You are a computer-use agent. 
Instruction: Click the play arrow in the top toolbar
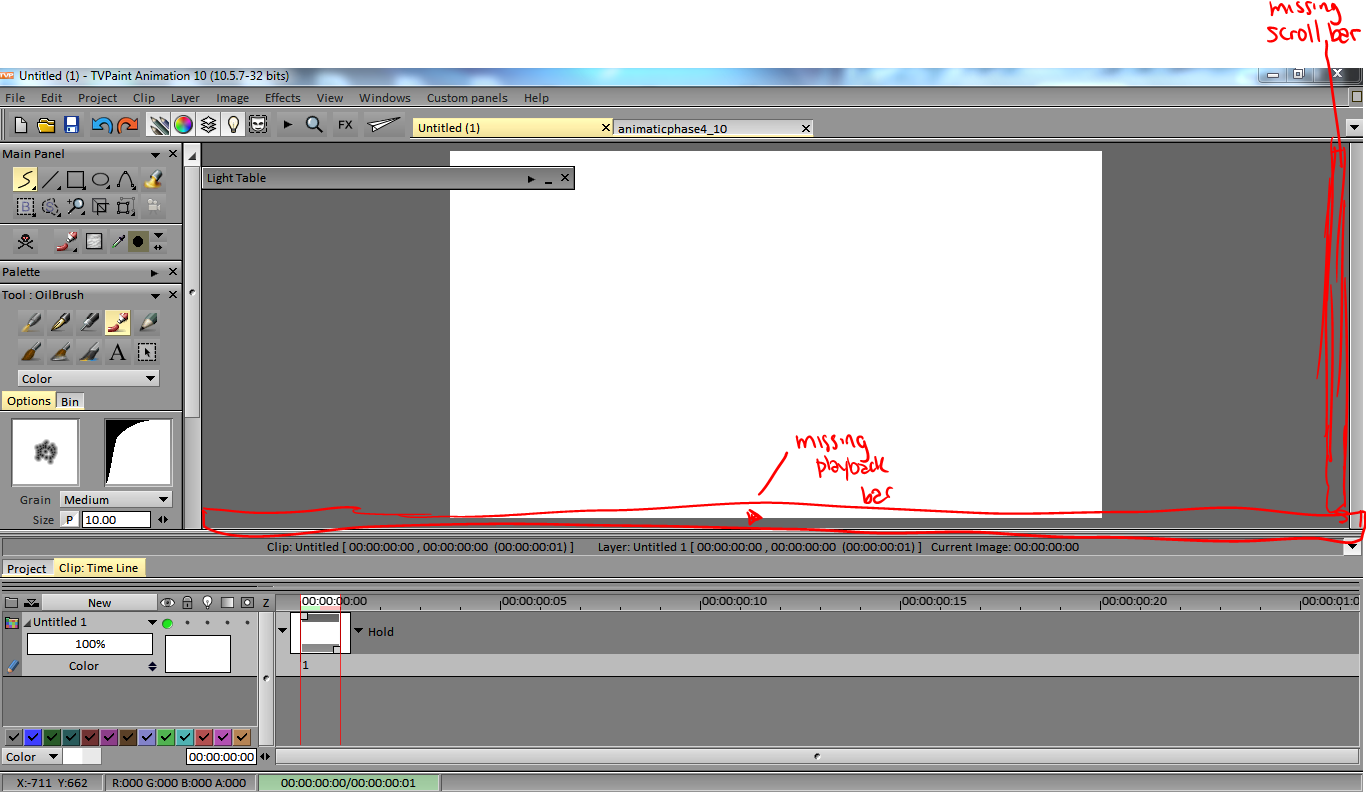coord(288,125)
